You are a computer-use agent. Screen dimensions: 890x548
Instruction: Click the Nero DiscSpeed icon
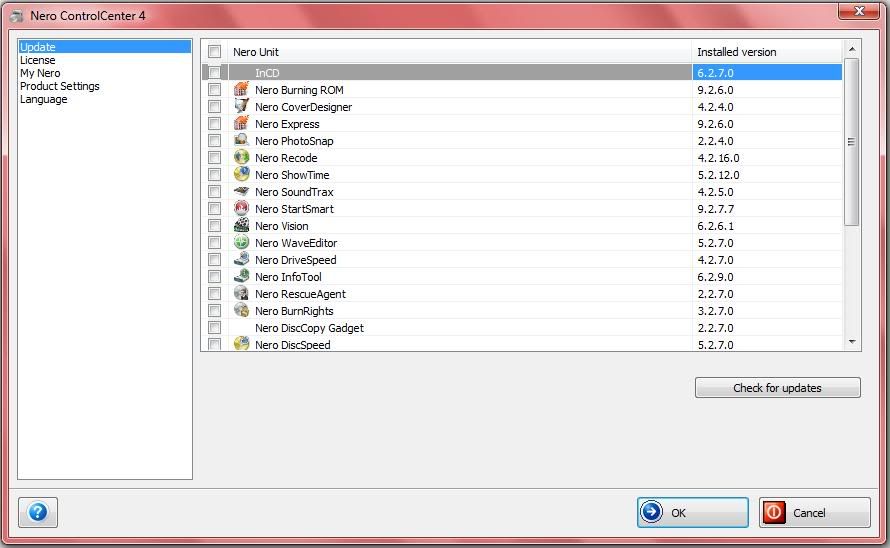(241, 344)
